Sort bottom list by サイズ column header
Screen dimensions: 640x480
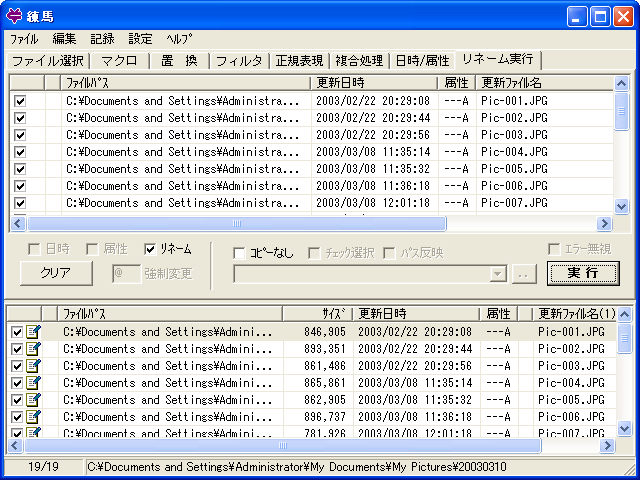(317, 314)
